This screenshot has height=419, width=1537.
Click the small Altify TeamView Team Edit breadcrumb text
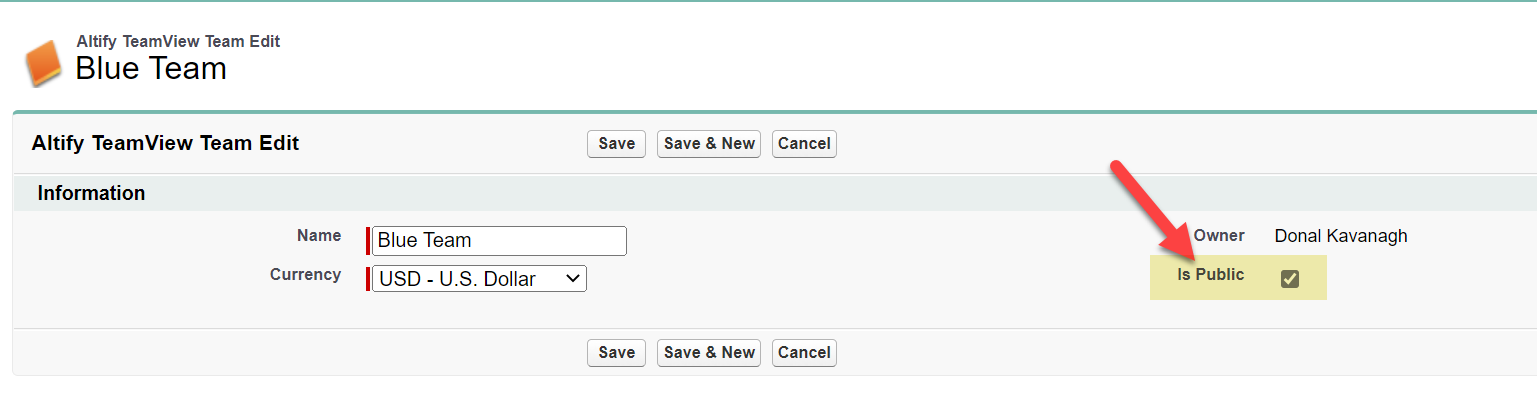point(178,42)
